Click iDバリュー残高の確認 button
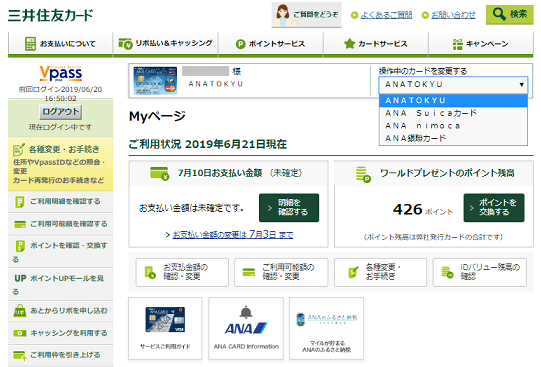This screenshot has height=367, width=541. 480,272
